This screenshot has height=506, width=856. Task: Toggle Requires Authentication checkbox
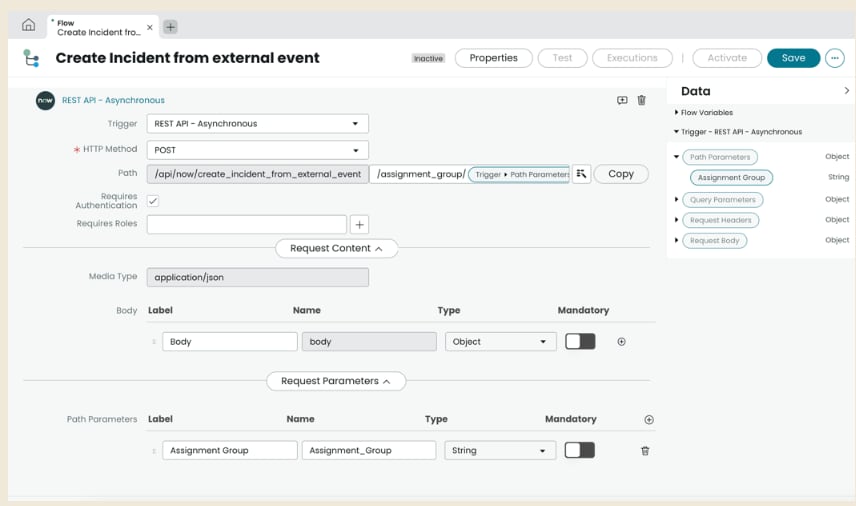point(153,201)
